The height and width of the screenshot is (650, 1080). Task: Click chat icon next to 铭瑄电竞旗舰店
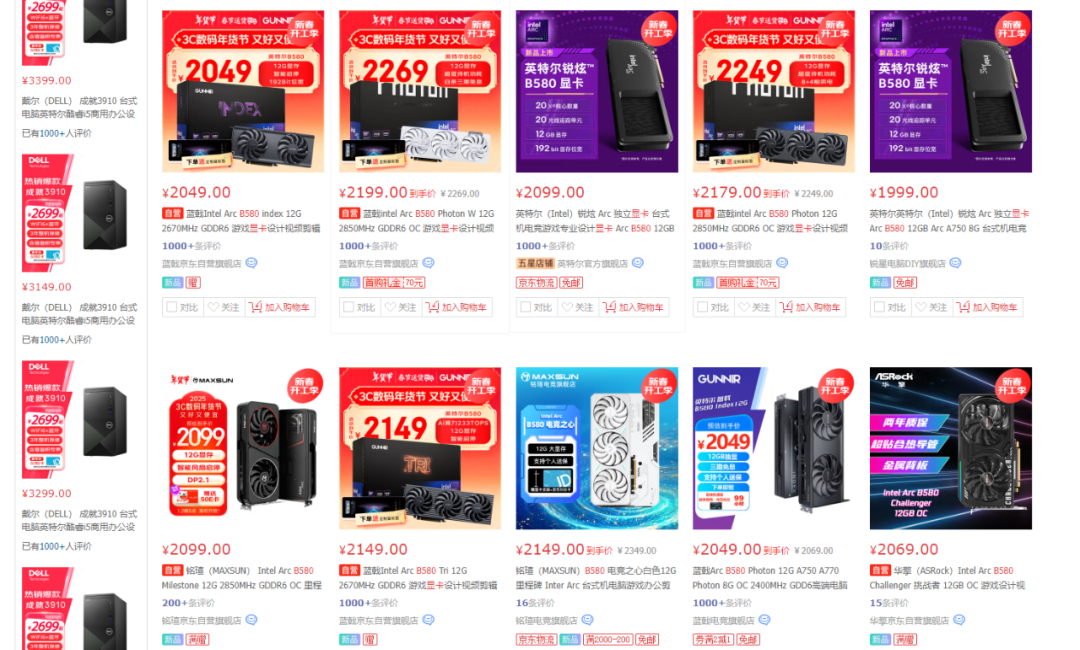click(588, 620)
